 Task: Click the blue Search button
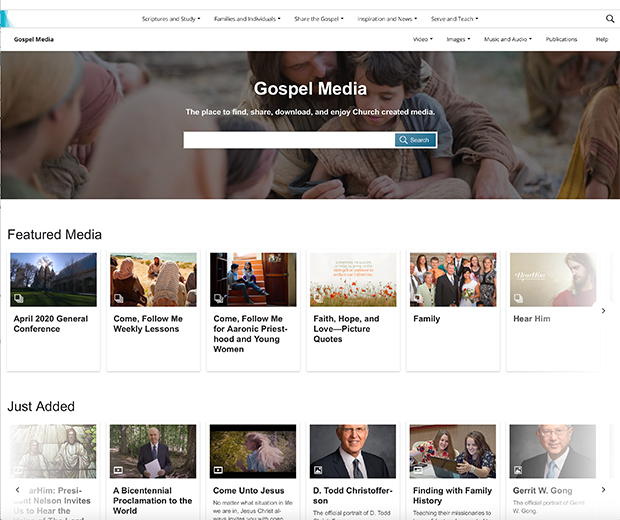click(x=415, y=140)
